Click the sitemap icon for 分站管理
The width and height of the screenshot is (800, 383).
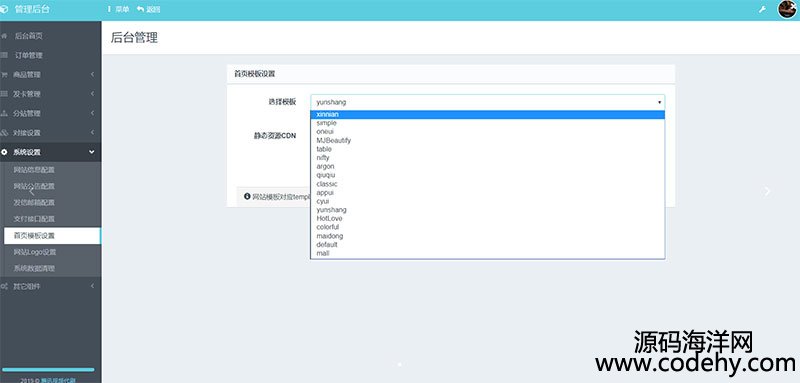click(x=4, y=113)
